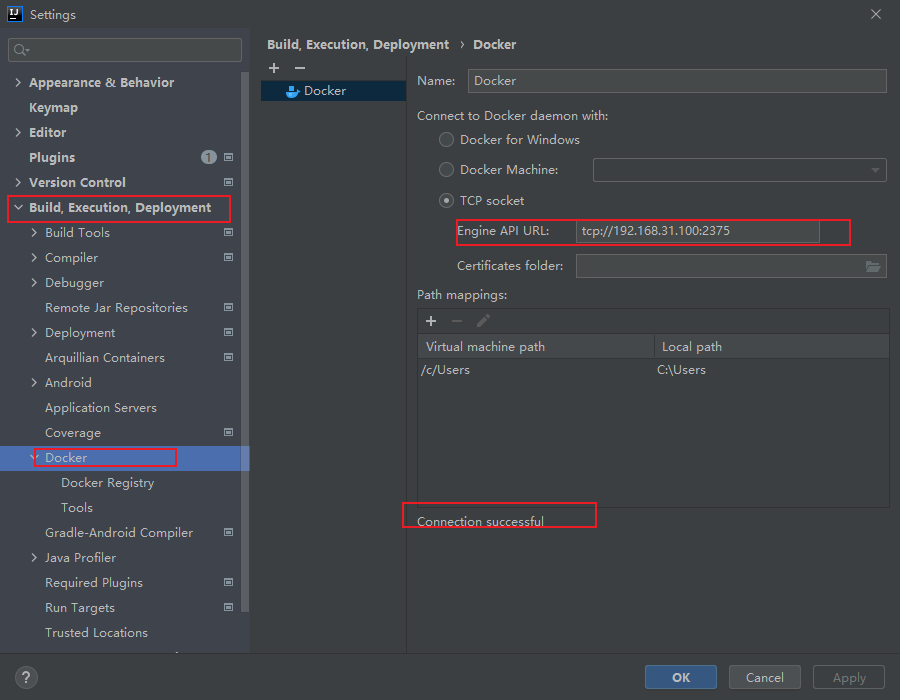Add a new path mapping entry
This screenshot has height=700, width=900.
431,321
